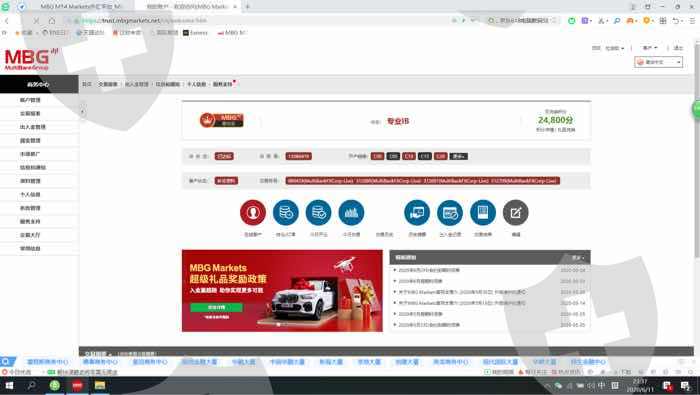
Task: Open the blue coins-with-checkmark circle icon
Action: pos(318,212)
